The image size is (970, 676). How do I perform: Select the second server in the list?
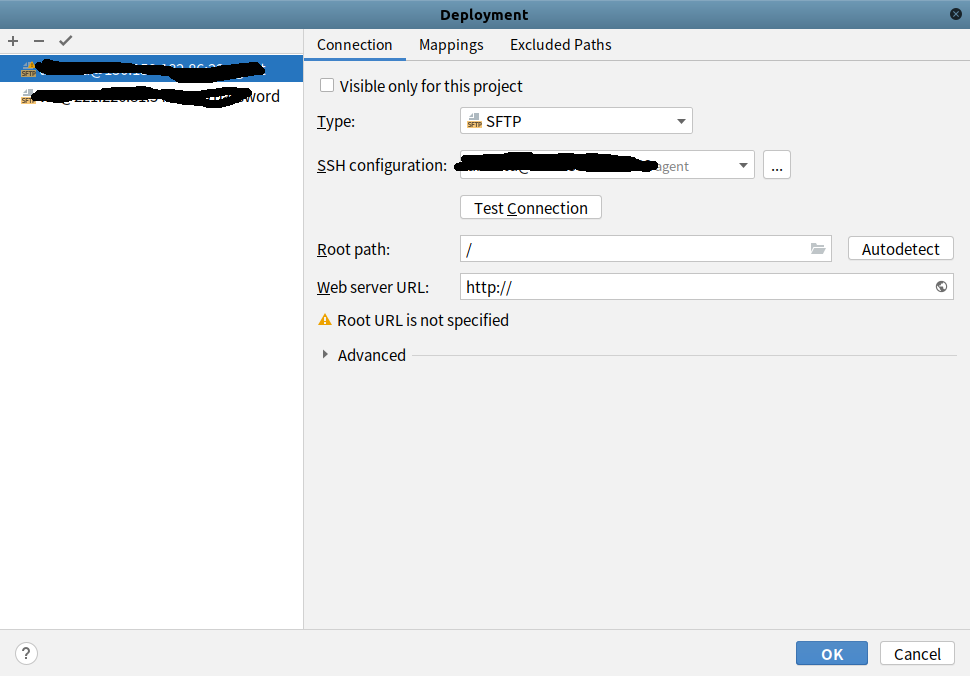150,97
